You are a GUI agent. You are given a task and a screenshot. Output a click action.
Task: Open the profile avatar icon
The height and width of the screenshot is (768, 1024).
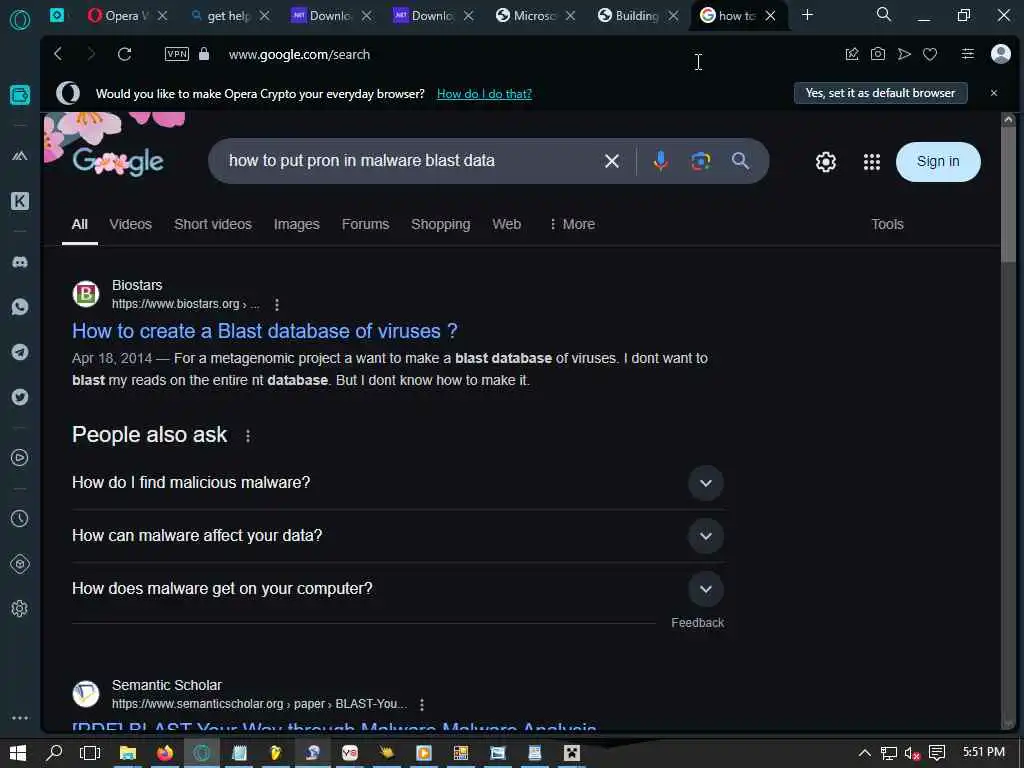pyautogui.click(x=1000, y=54)
